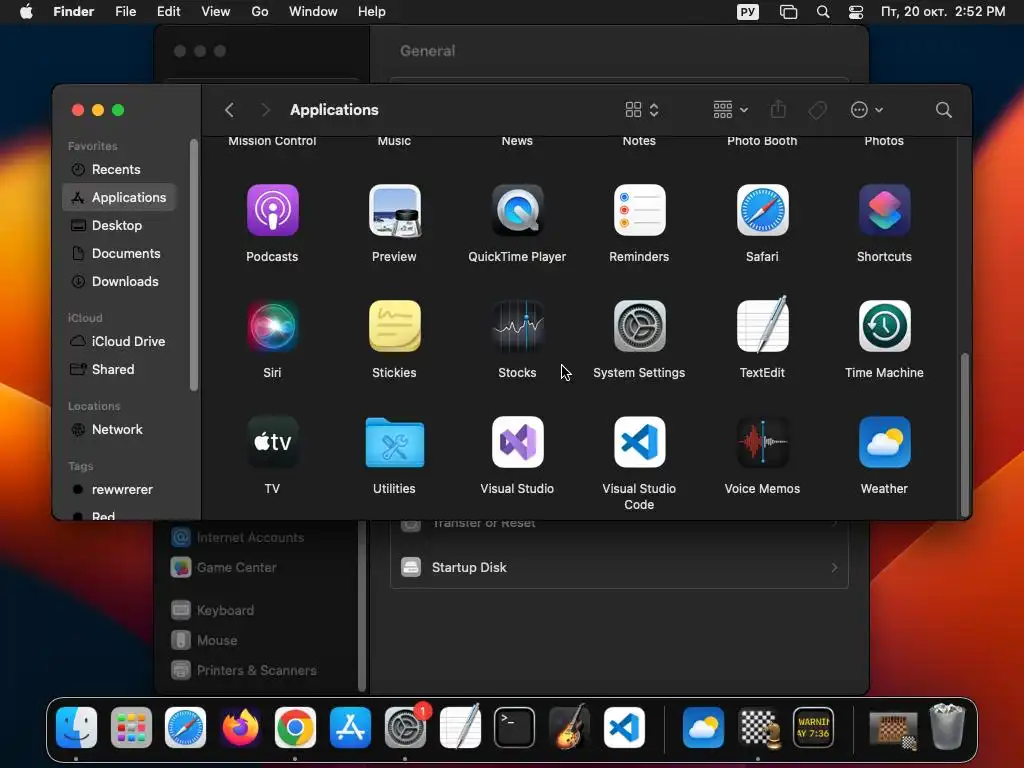Click the TextEdit icon in Applications
The image size is (1024, 768).
[x=762, y=325]
